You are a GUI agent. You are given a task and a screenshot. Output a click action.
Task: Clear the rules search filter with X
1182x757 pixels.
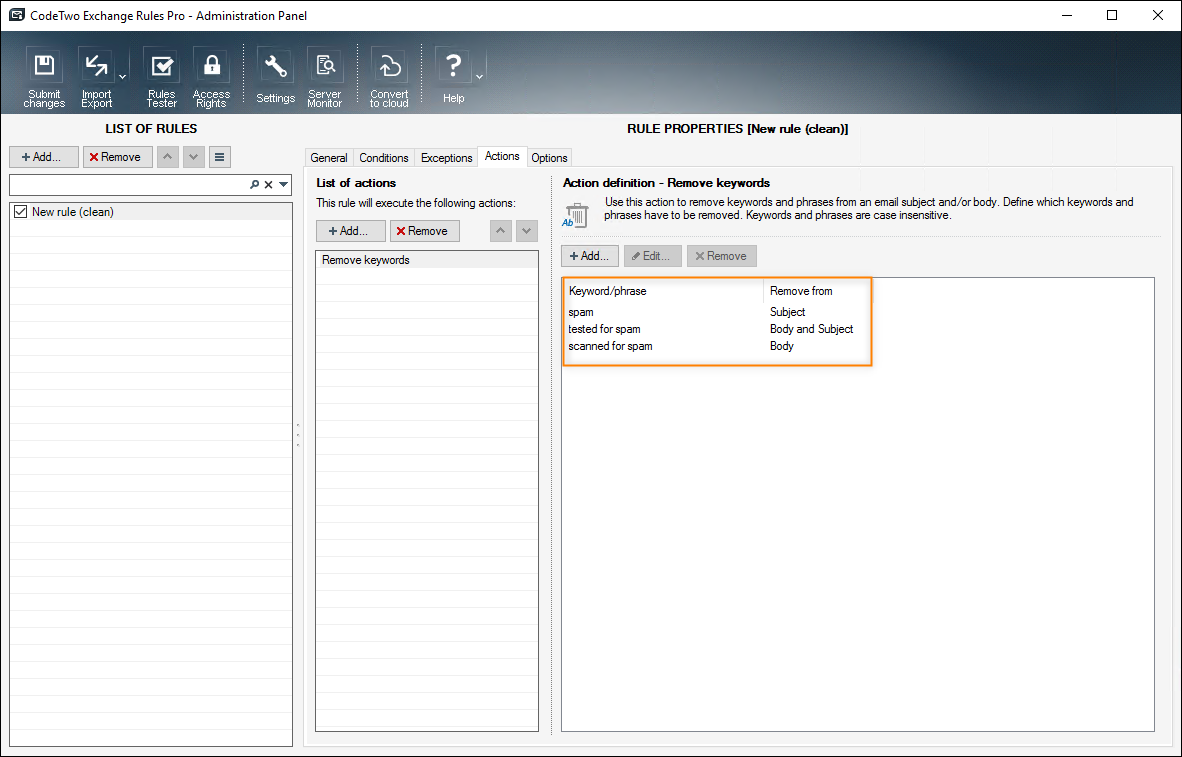pyautogui.click(x=268, y=185)
